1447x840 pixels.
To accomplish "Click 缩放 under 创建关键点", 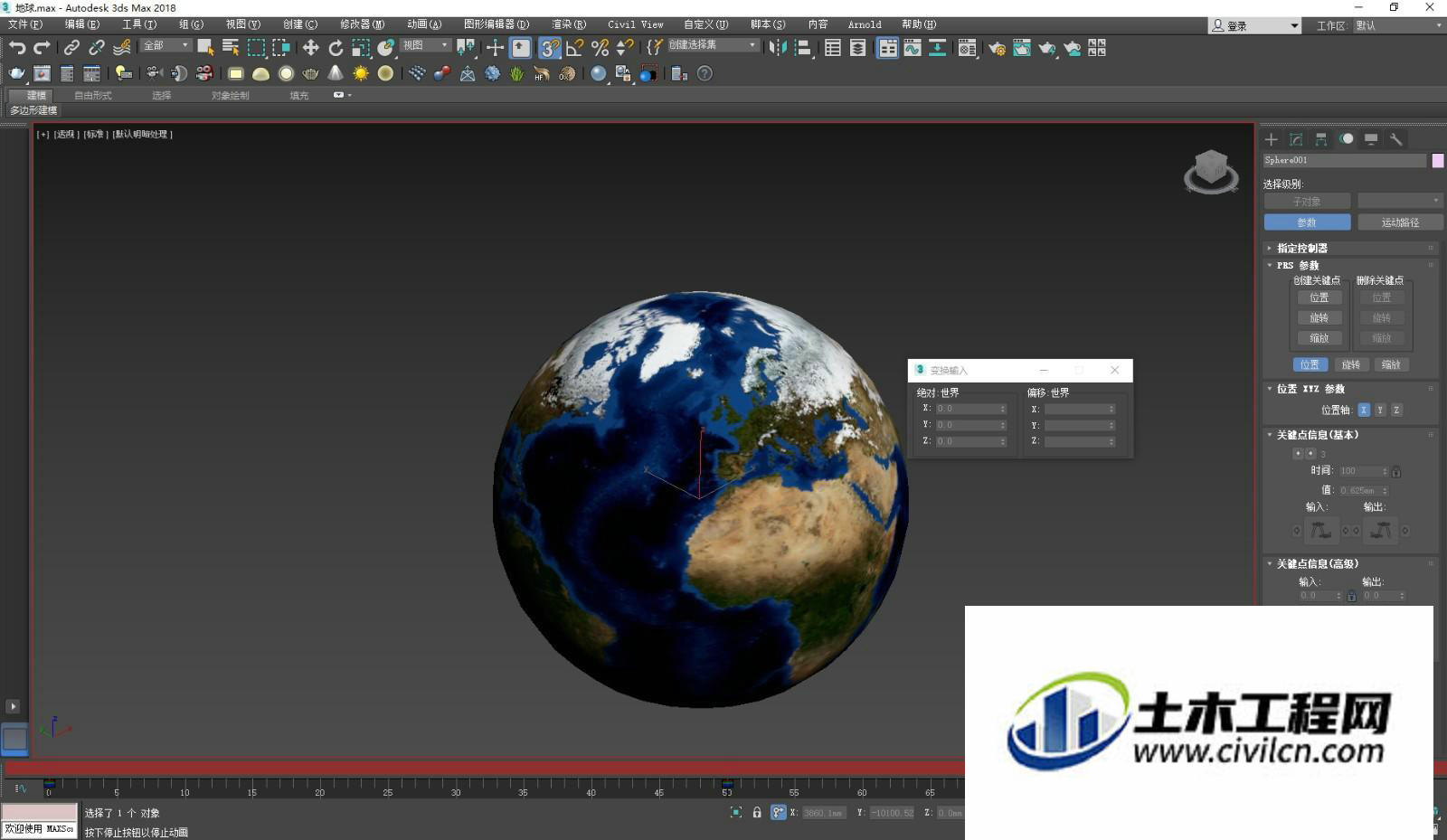I will [x=1319, y=338].
